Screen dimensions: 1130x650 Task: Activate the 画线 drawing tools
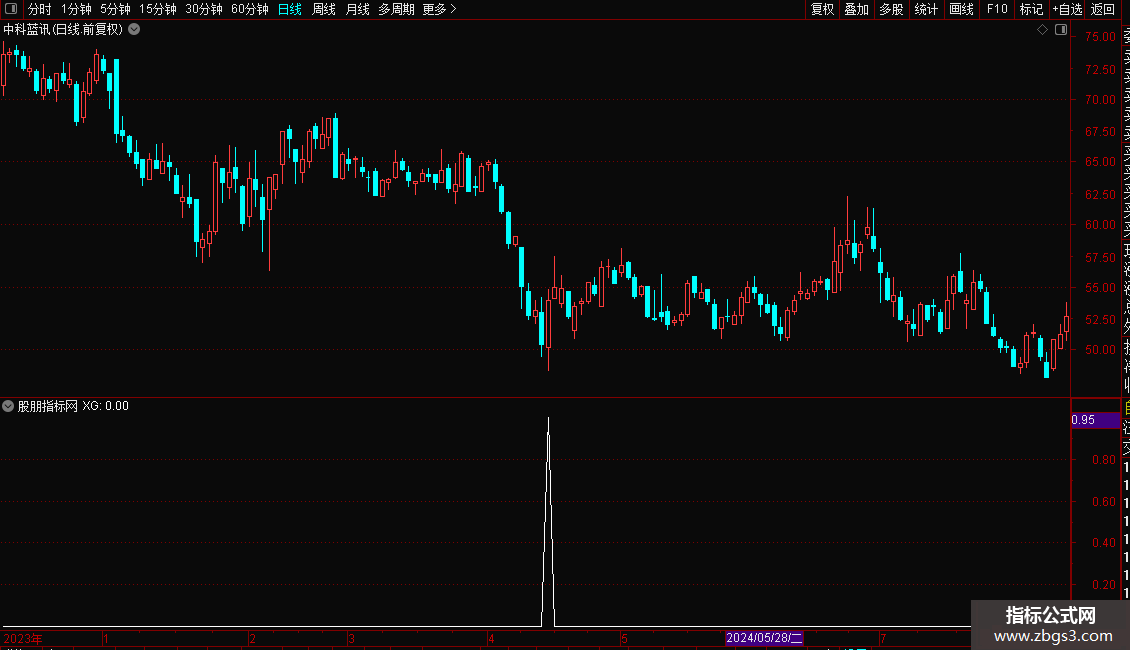(961, 9)
